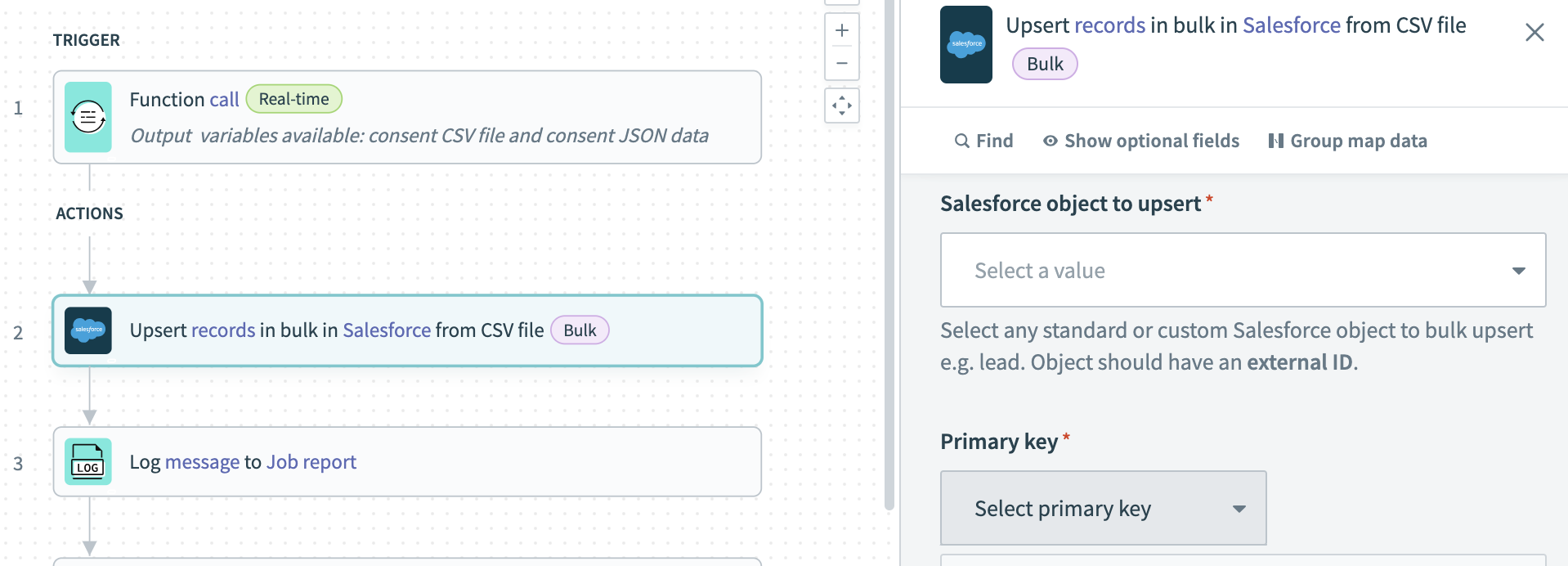1568x566 pixels.
Task: Click the Salesforce object to upsert label
Action: tap(1070, 204)
